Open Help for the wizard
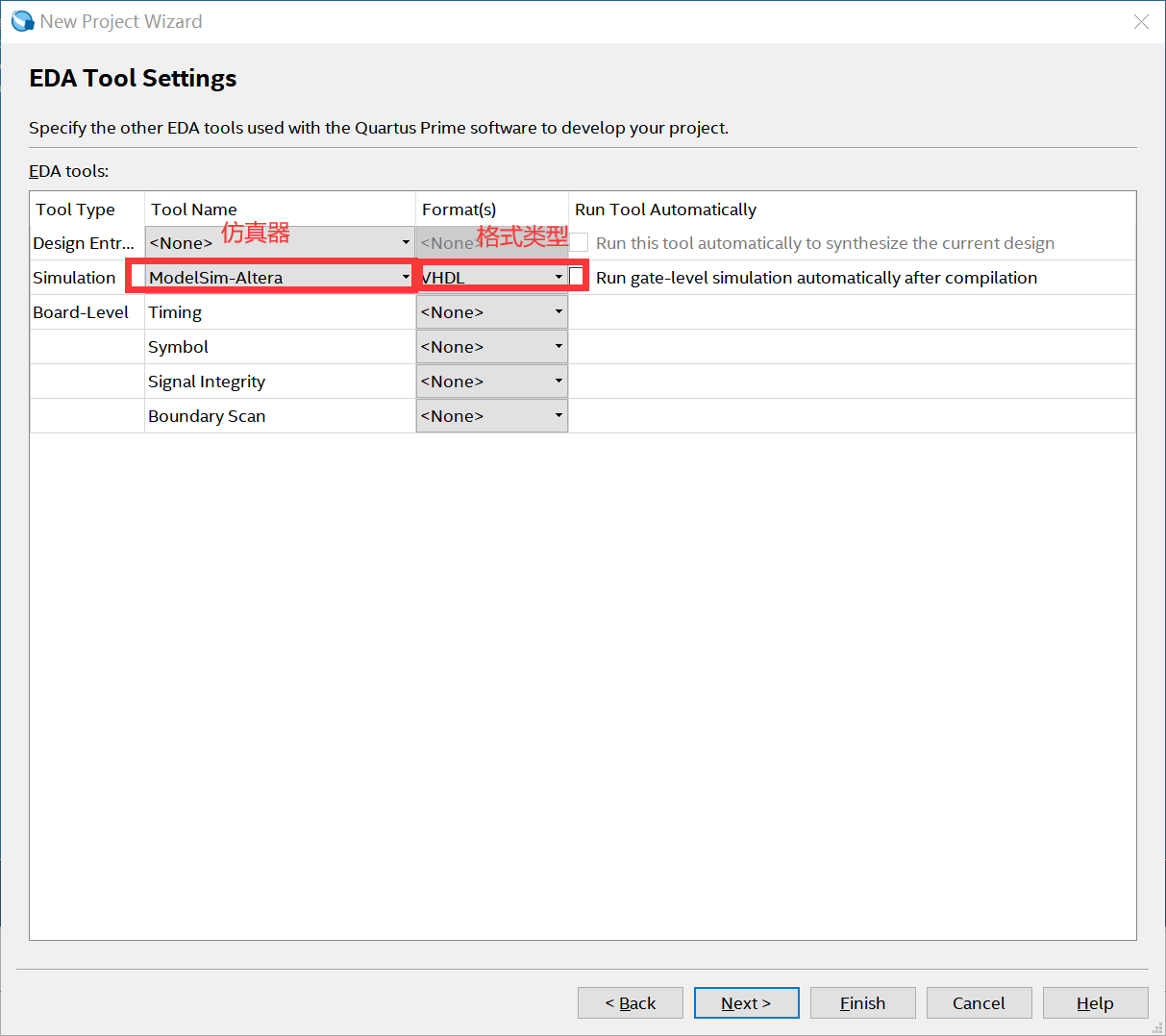The image size is (1166, 1036). tap(1095, 1003)
